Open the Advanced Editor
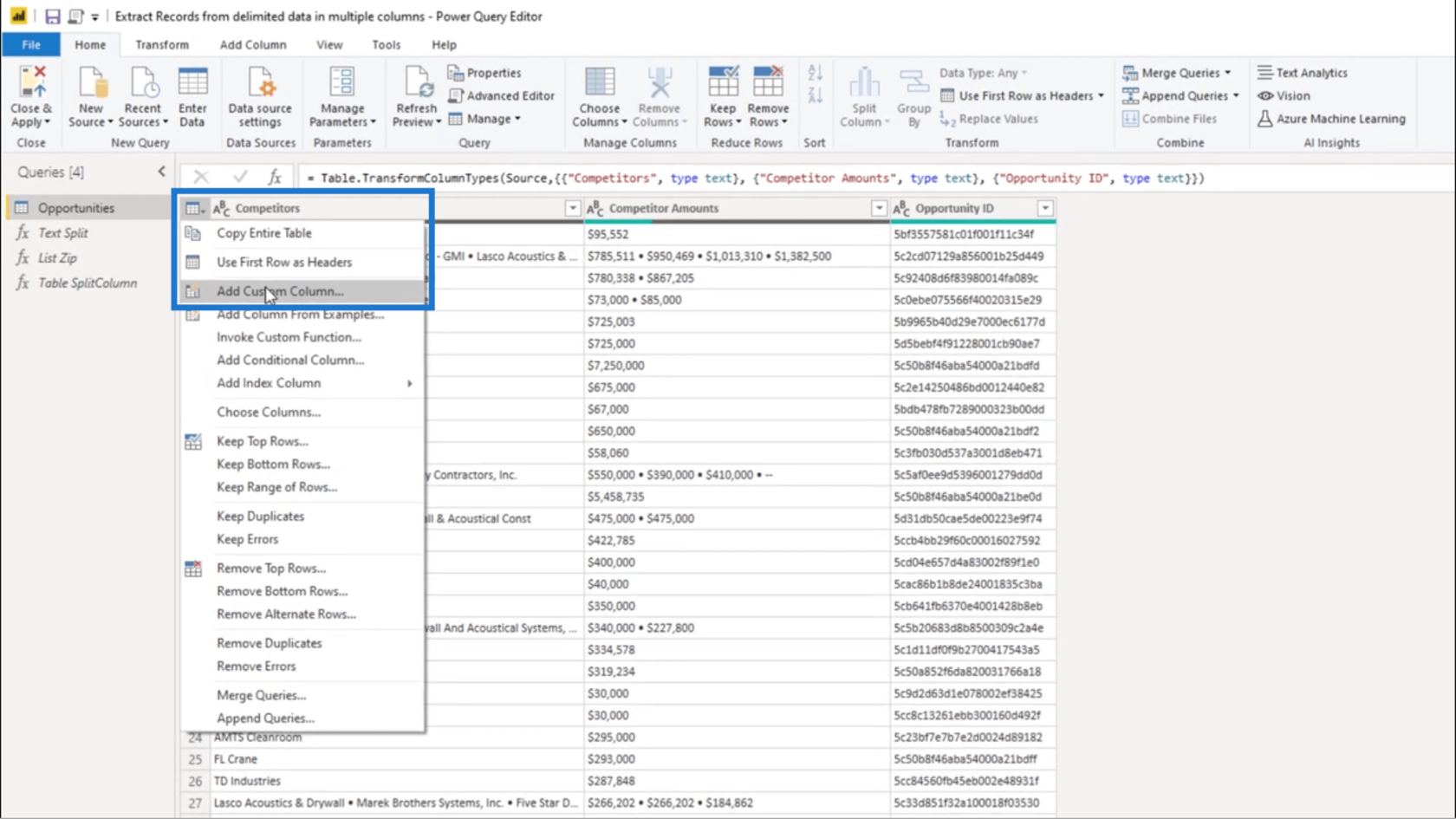The height and width of the screenshot is (819, 1456). (x=501, y=95)
